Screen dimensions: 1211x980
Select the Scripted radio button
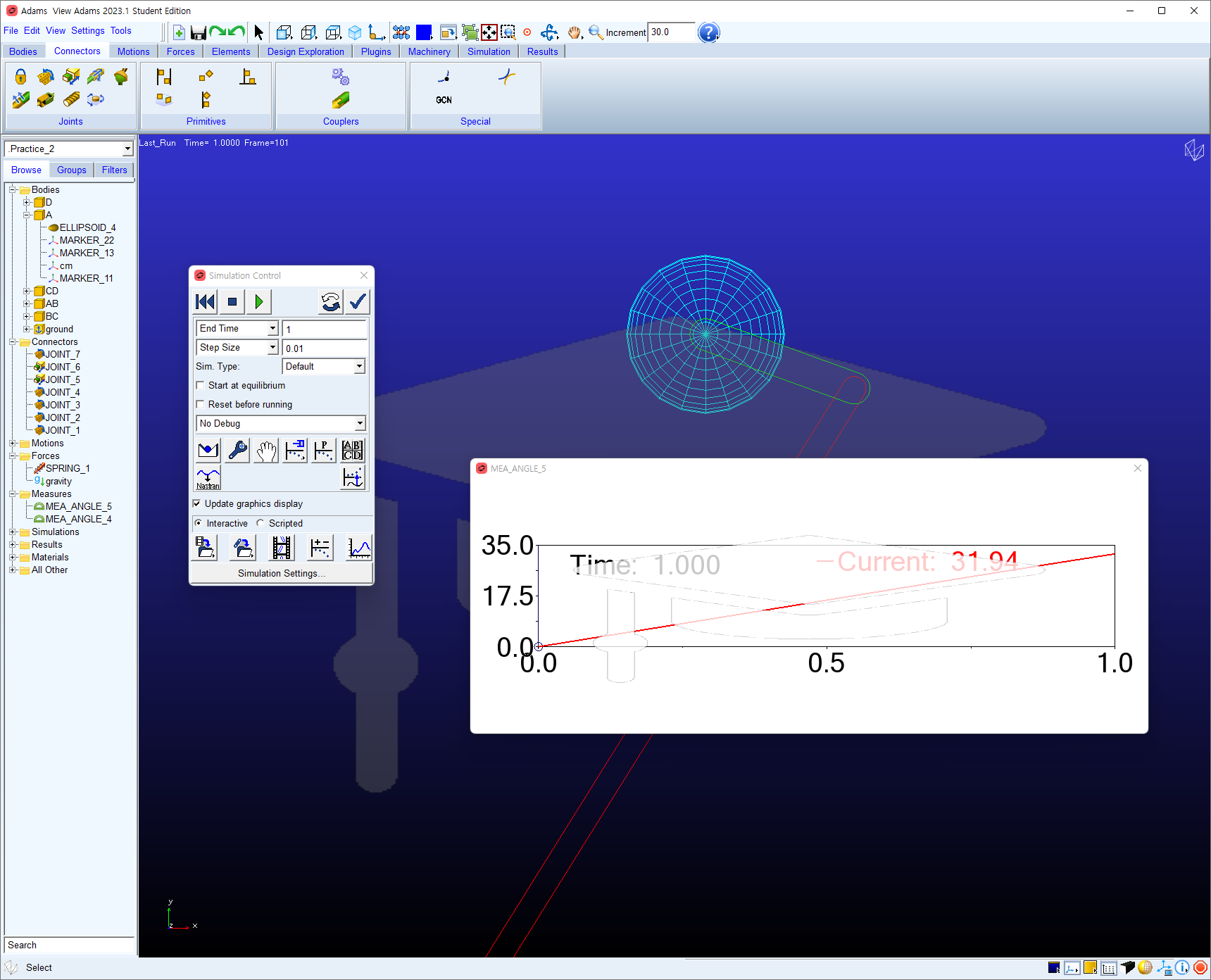click(261, 523)
